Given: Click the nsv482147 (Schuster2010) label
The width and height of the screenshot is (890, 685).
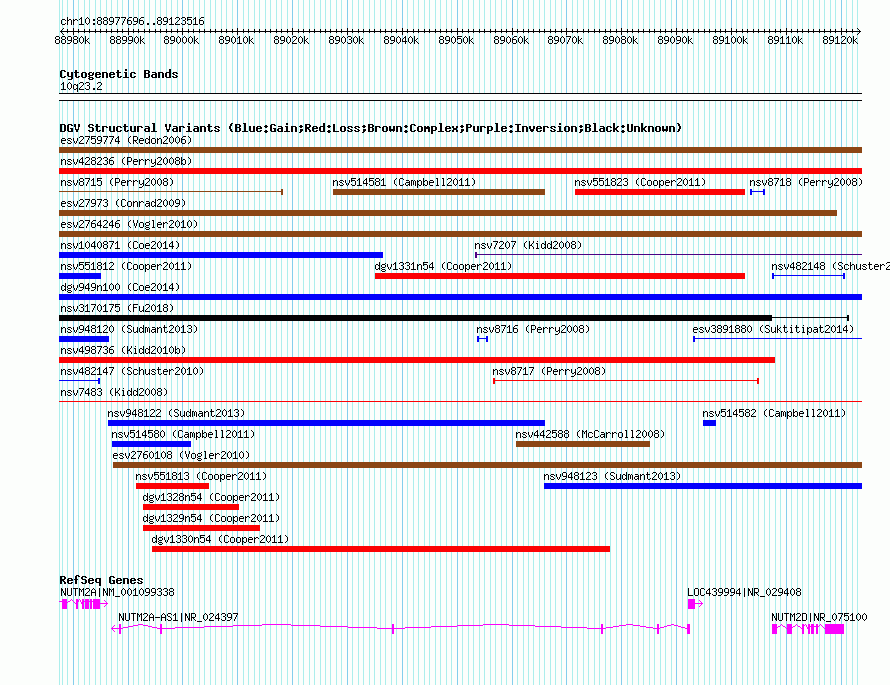Looking at the screenshot, I should click(132, 371).
